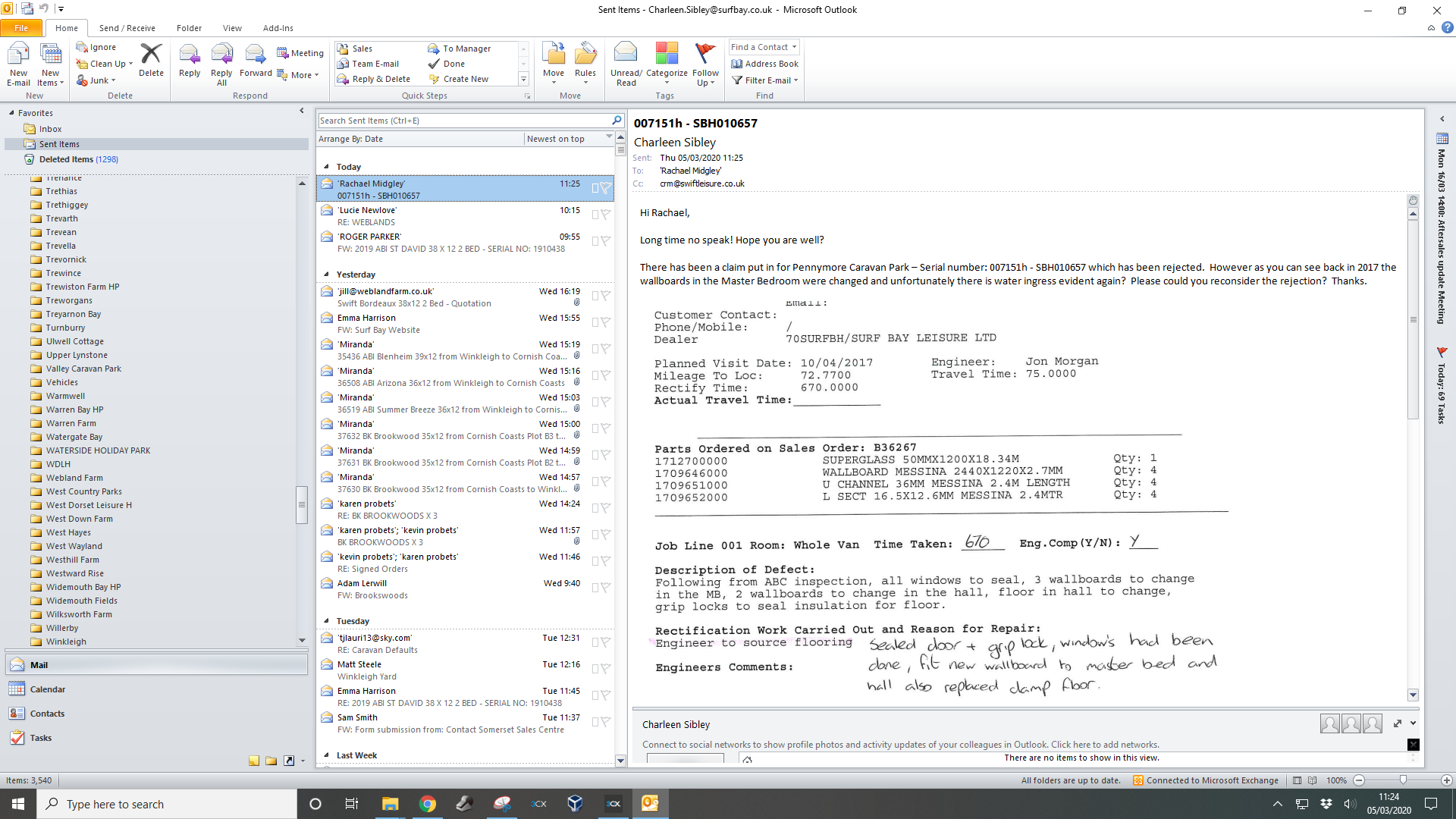Expand the Quick Steps gallery dropdown
The width and height of the screenshot is (1456, 819).
[x=523, y=80]
